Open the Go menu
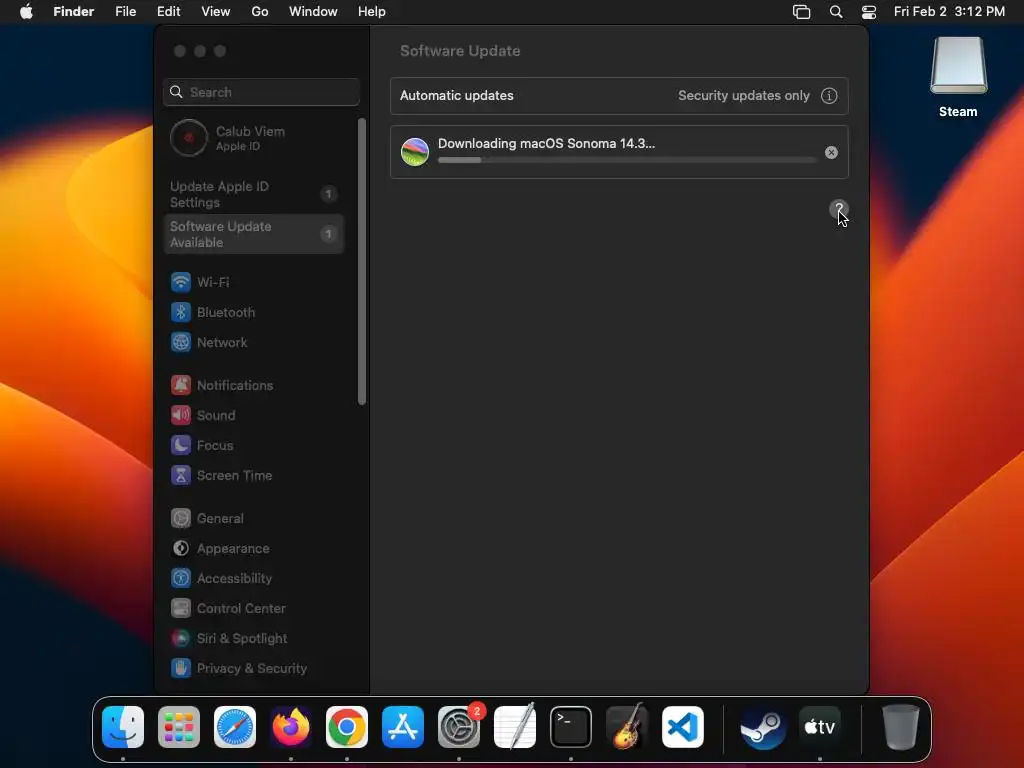 point(260,12)
